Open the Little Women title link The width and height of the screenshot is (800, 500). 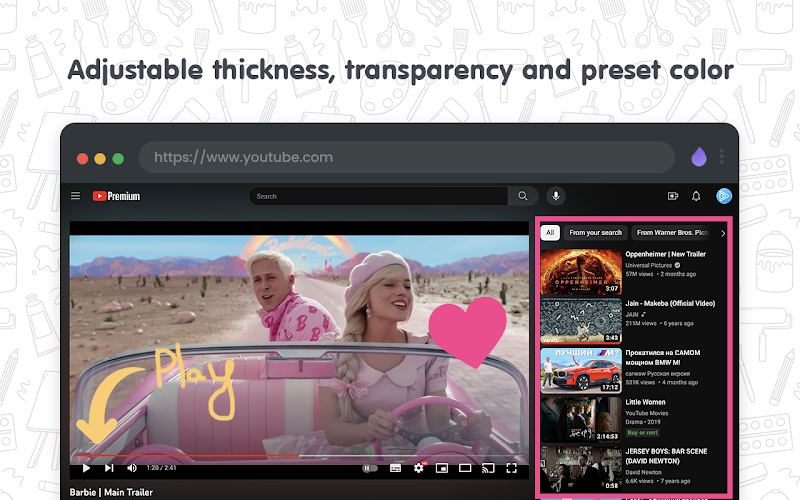coord(645,402)
